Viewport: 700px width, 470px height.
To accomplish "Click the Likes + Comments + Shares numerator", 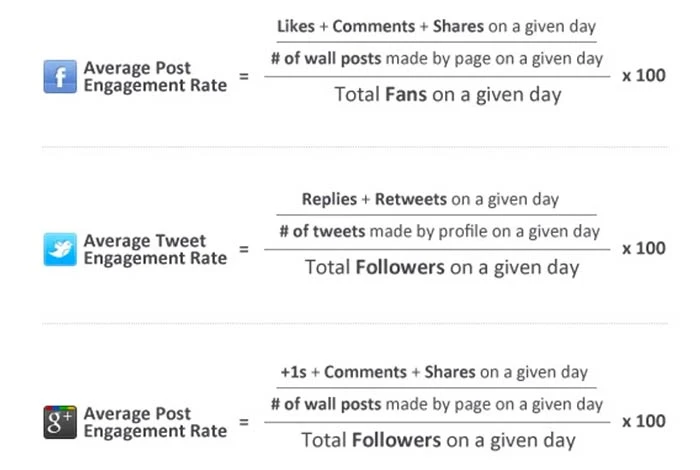I will (436, 25).
